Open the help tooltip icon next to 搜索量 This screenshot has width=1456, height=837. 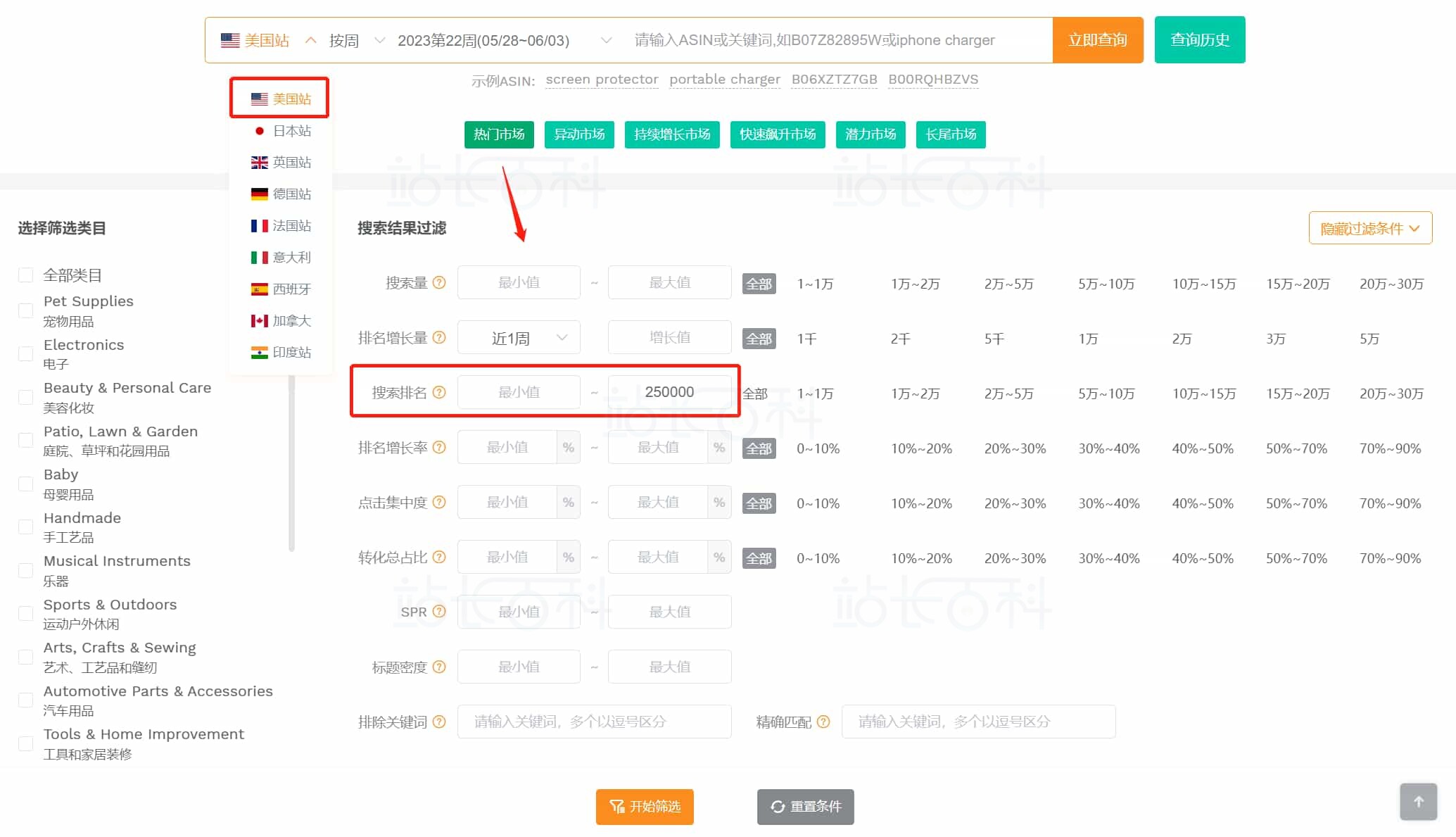[439, 282]
